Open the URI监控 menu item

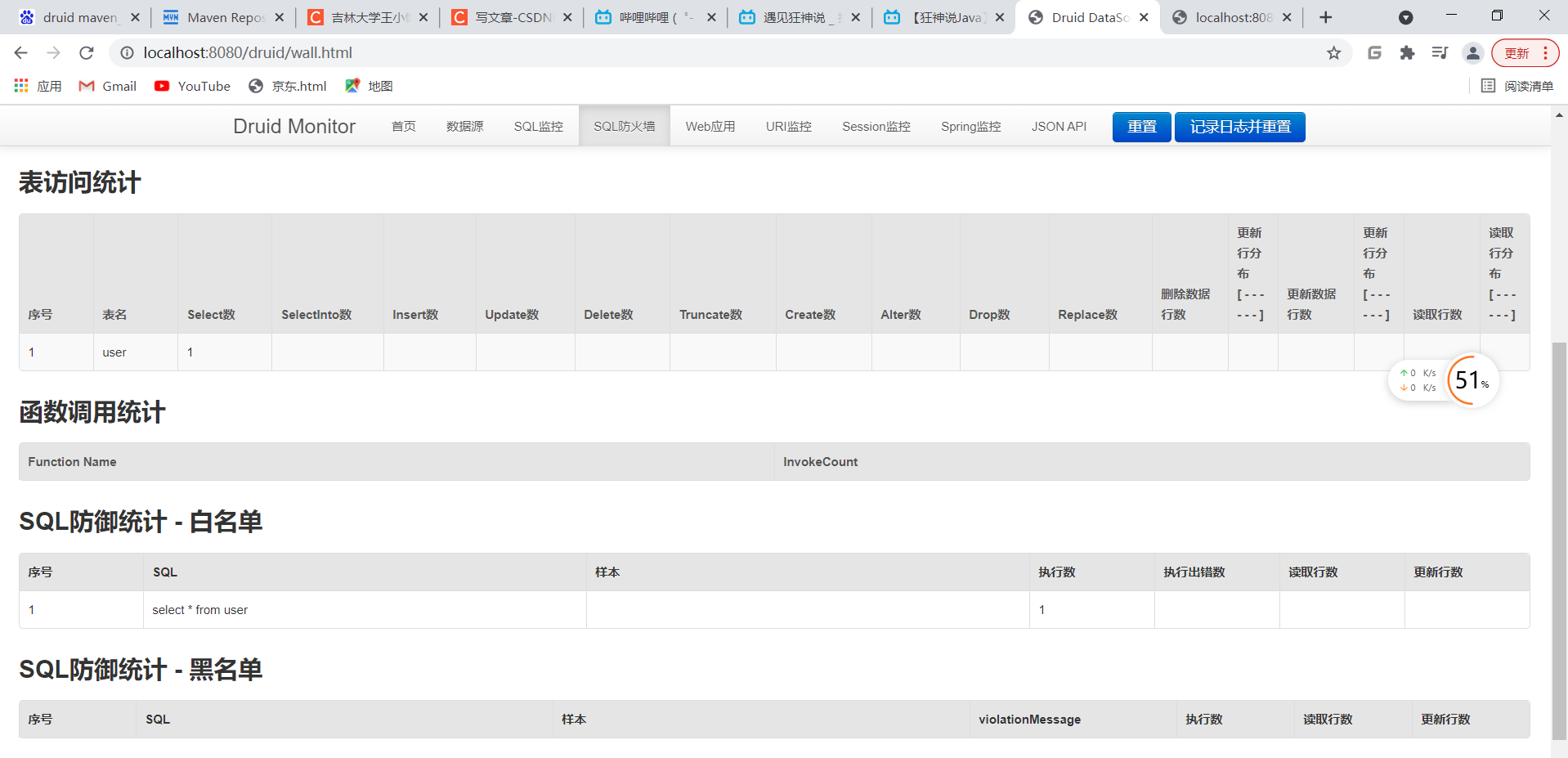(x=789, y=127)
